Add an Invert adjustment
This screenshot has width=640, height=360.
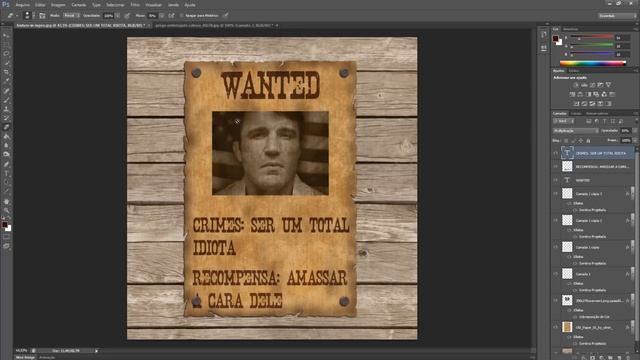pos(576,104)
